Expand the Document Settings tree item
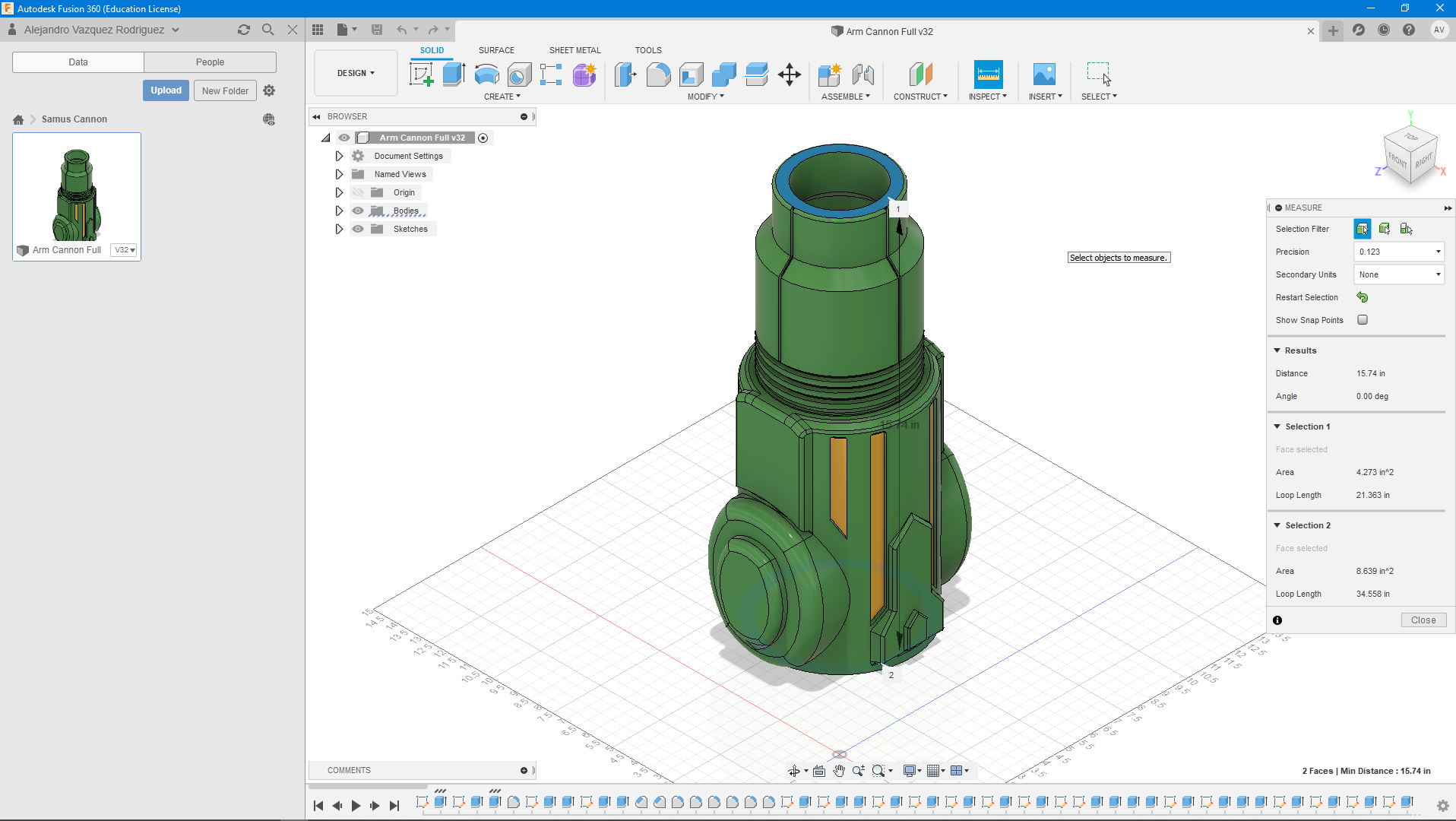1456x821 pixels. [x=339, y=155]
